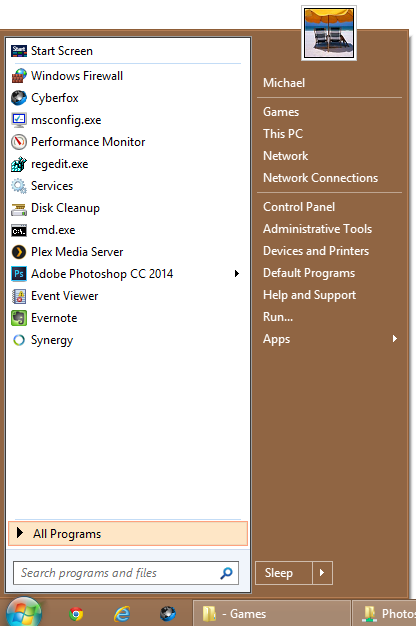
Task: Click the Adobe Photoshop CC 2014 label
Action: [102, 274]
